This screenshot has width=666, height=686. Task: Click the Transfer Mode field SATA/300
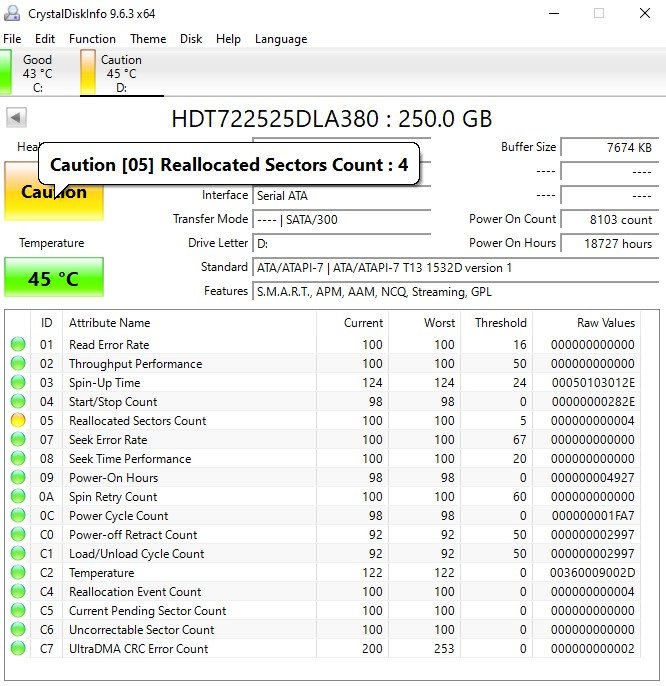342,220
